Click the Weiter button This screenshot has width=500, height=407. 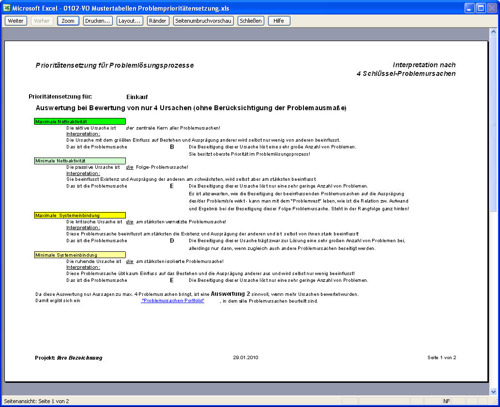click(16, 21)
